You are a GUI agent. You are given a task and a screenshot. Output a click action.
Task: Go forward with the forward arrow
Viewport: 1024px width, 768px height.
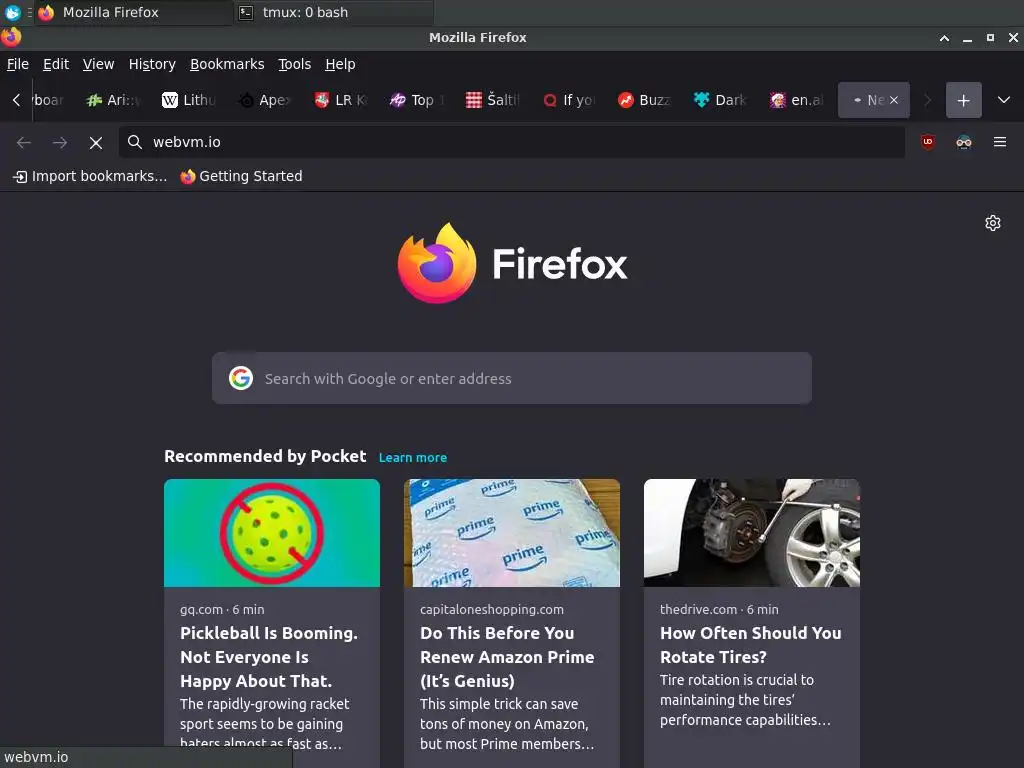click(x=59, y=142)
